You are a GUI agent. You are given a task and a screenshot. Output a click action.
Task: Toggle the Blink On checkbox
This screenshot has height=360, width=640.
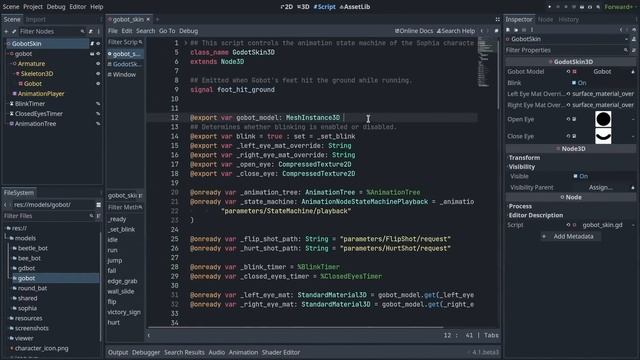574,83
